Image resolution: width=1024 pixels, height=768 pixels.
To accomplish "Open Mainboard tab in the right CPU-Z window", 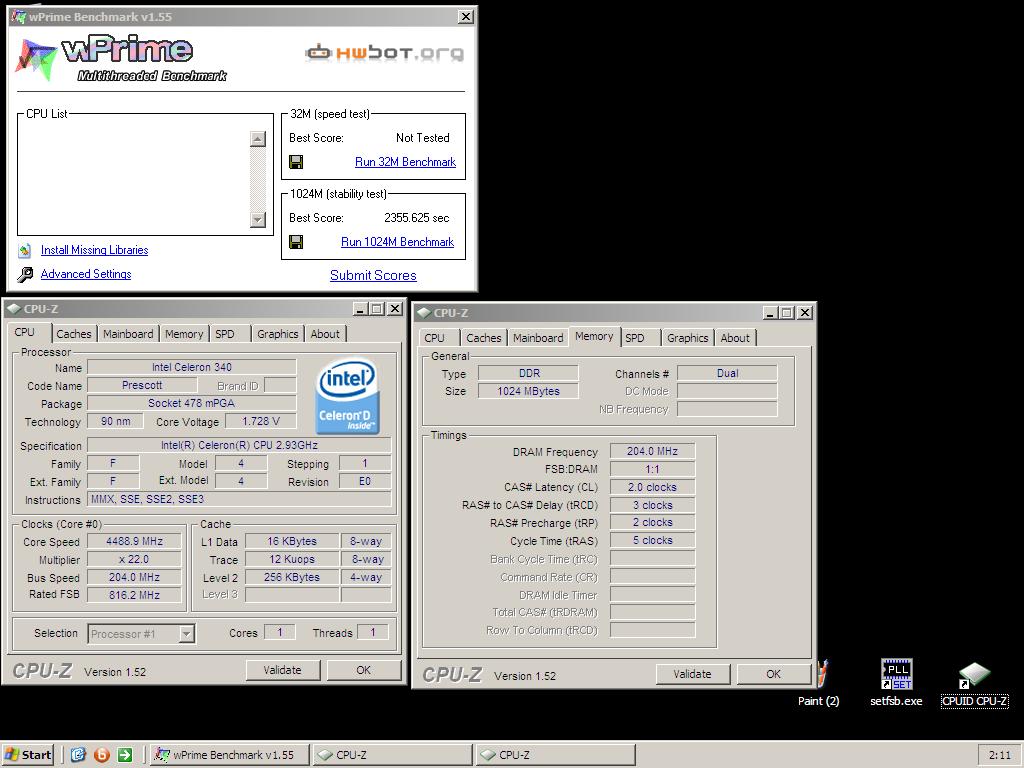I will [x=538, y=338].
